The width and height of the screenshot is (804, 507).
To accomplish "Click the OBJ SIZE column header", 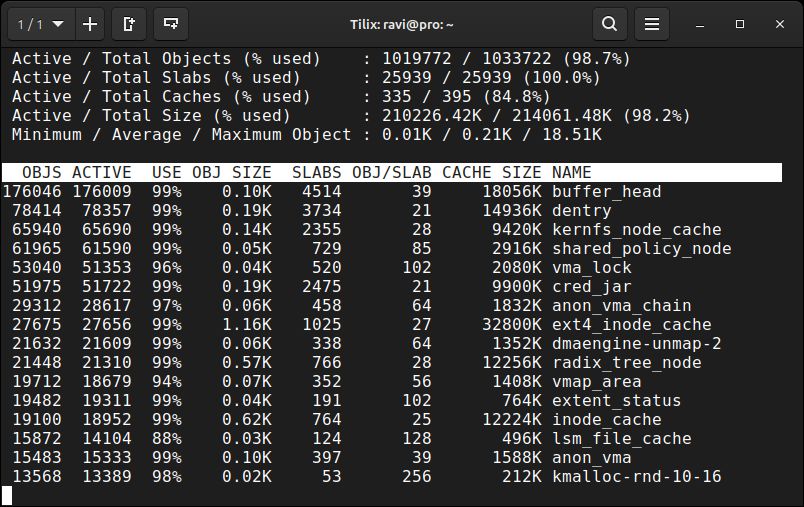I will 232,172.
